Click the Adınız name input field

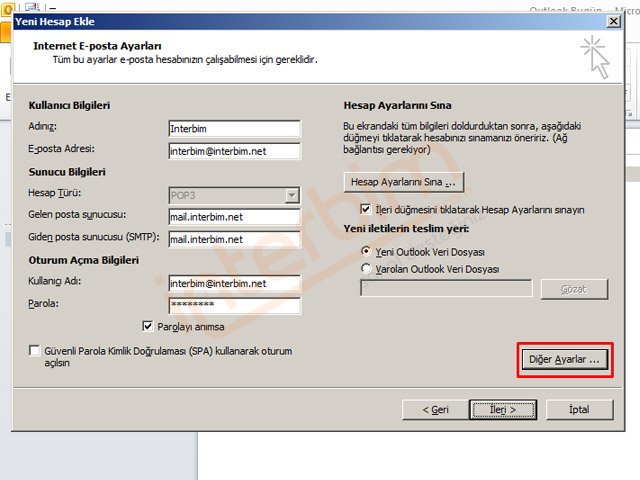tap(234, 128)
